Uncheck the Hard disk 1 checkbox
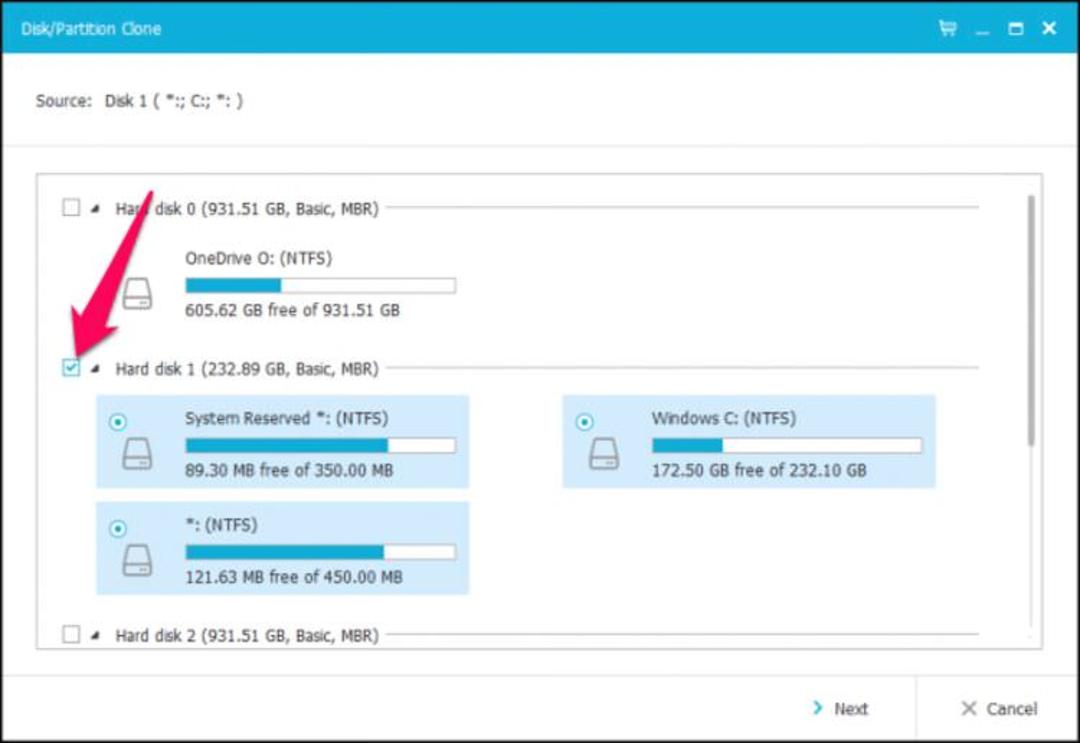This screenshot has height=743, width=1080. [x=71, y=368]
